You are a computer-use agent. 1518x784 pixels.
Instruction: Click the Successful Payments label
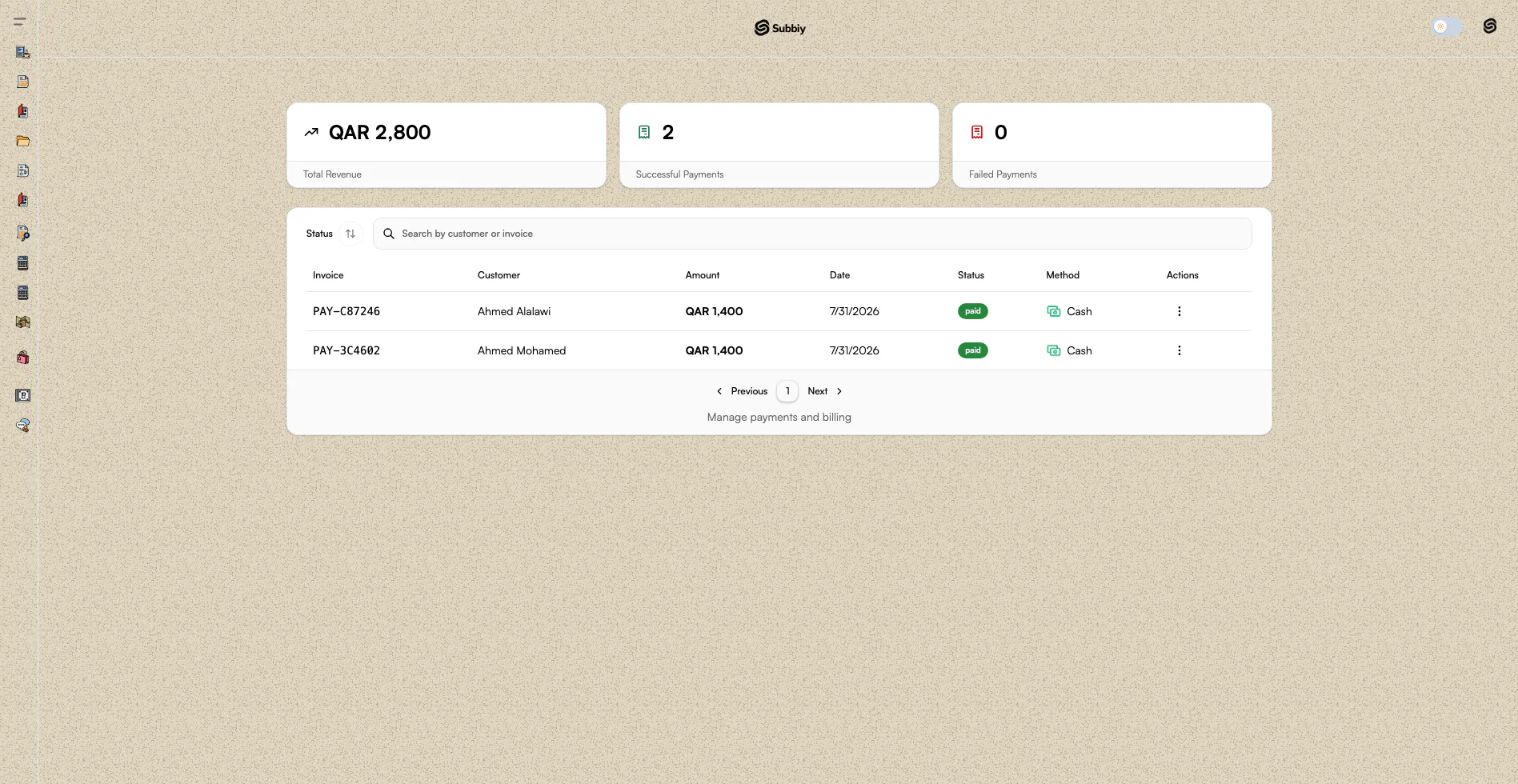tap(679, 174)
